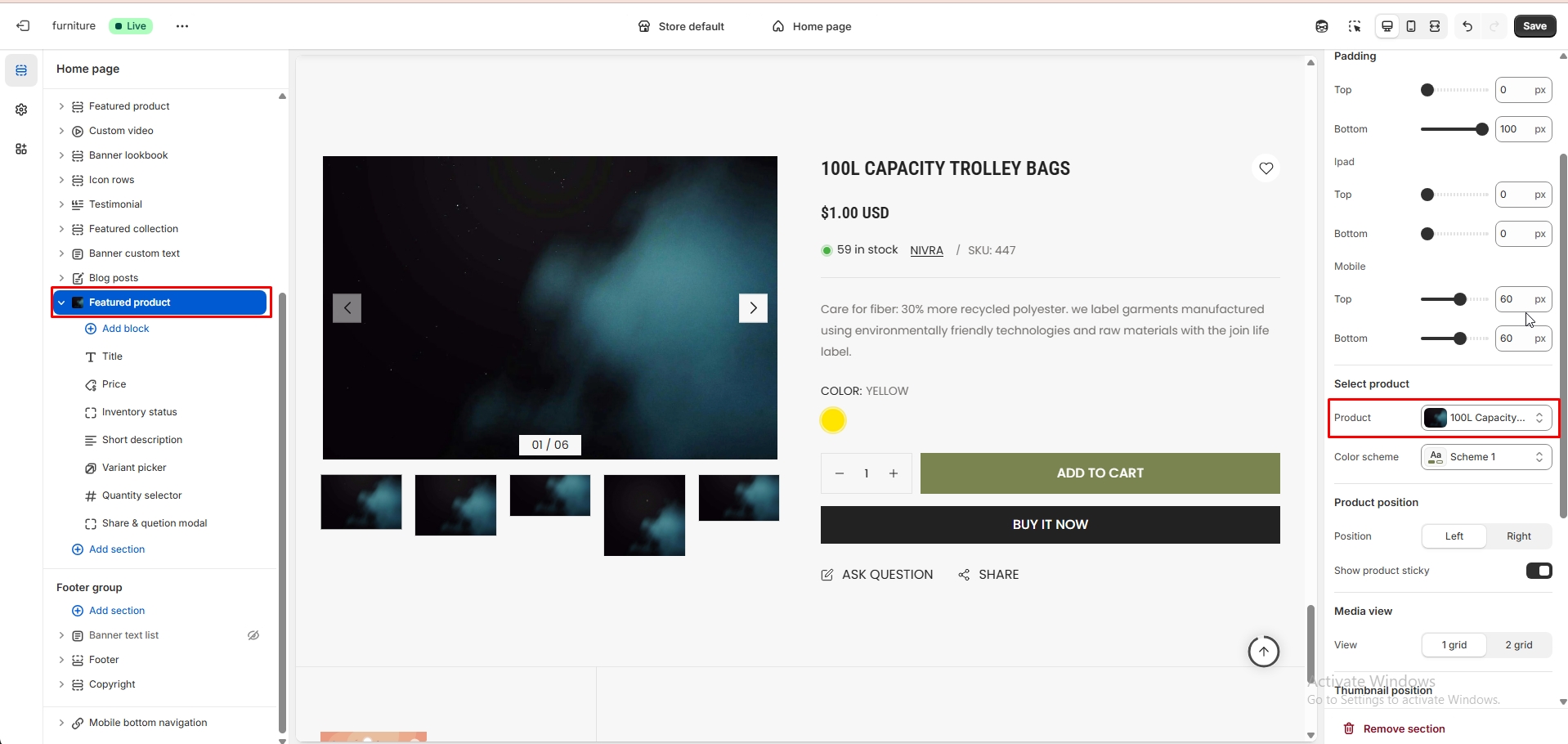The height and width of the screenshot is (744, 1568).
Task: Open the apps icon in sidebar
Action: click(21, 149)
